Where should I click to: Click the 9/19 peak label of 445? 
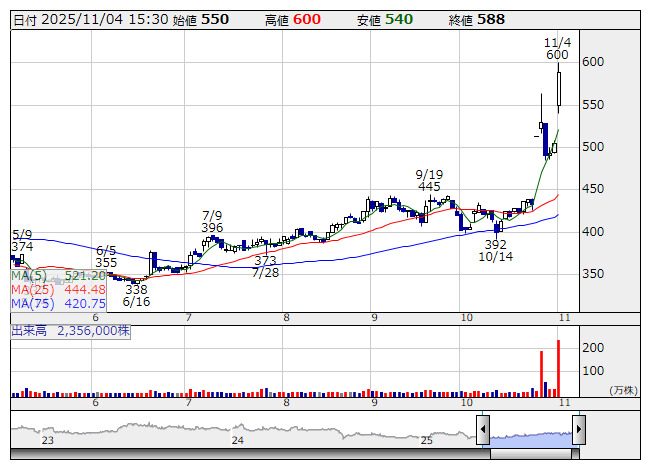pos(429,180)
